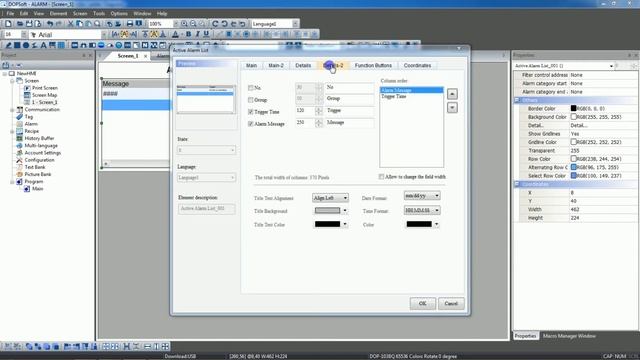Screen dimensions: 640x360
Task: Switch to the Main-2 tab
Action: coord(276,65)
